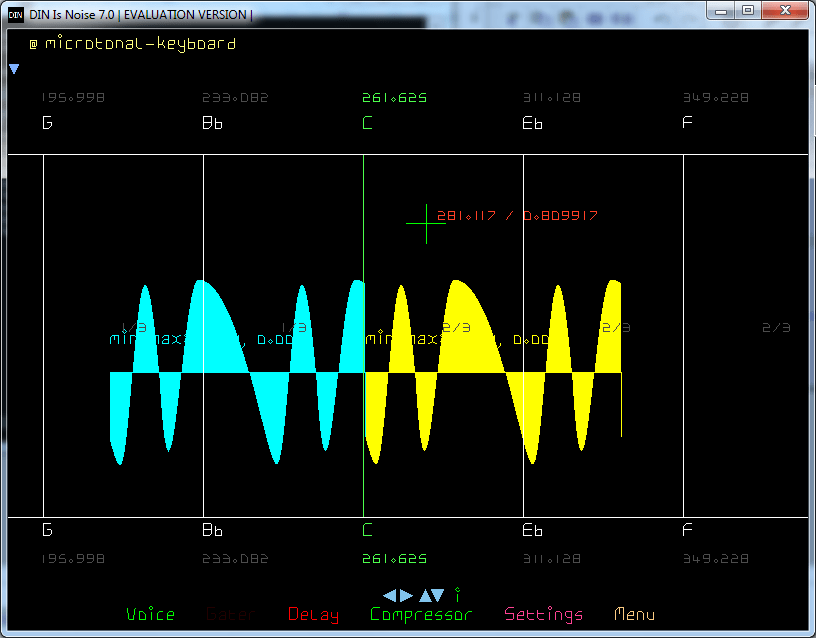Screen dimensions: 816x638
Task: Open the Settings screen
Action: pos(543,615)
